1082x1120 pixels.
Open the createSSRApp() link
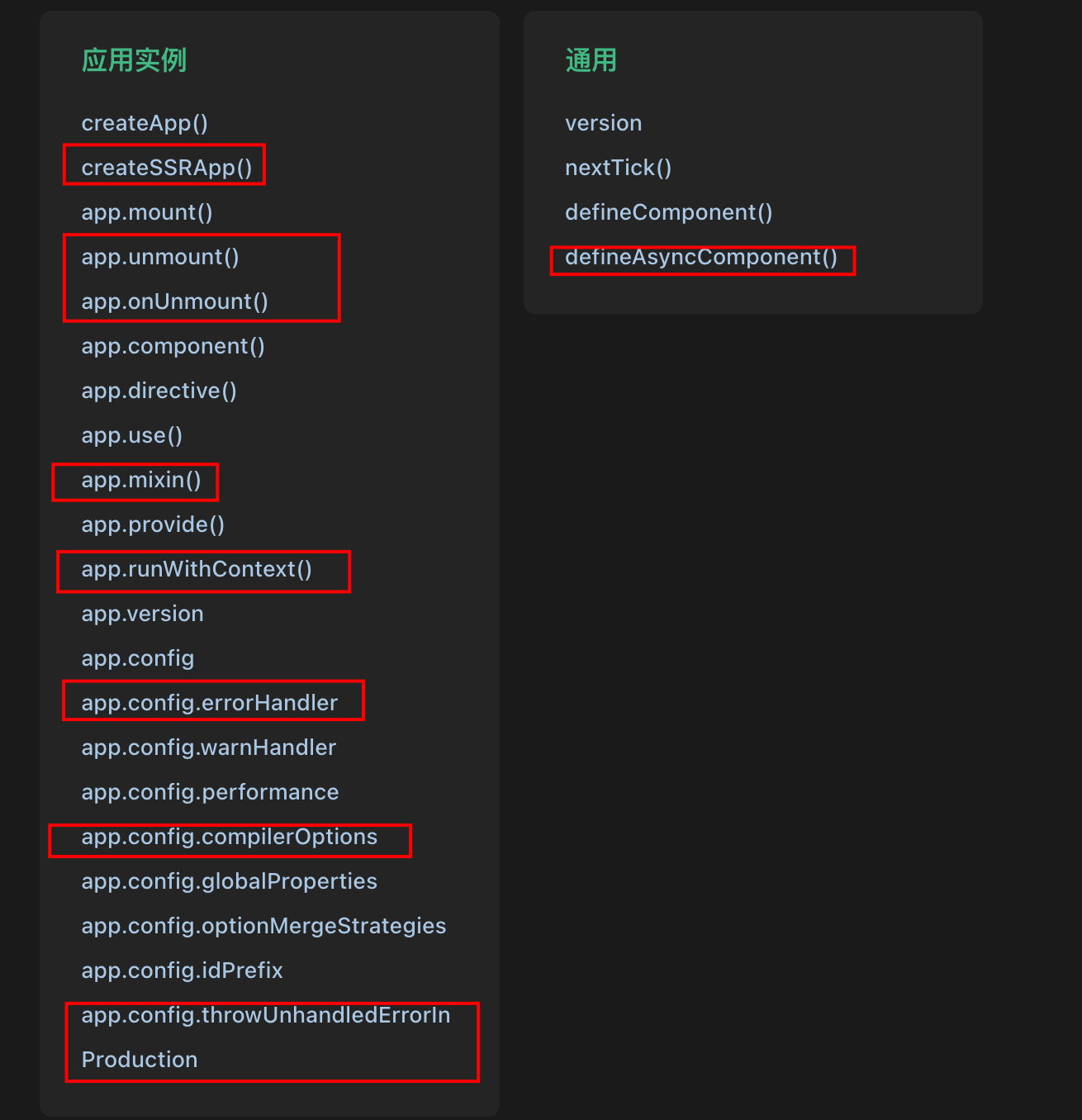coord(167,168)
